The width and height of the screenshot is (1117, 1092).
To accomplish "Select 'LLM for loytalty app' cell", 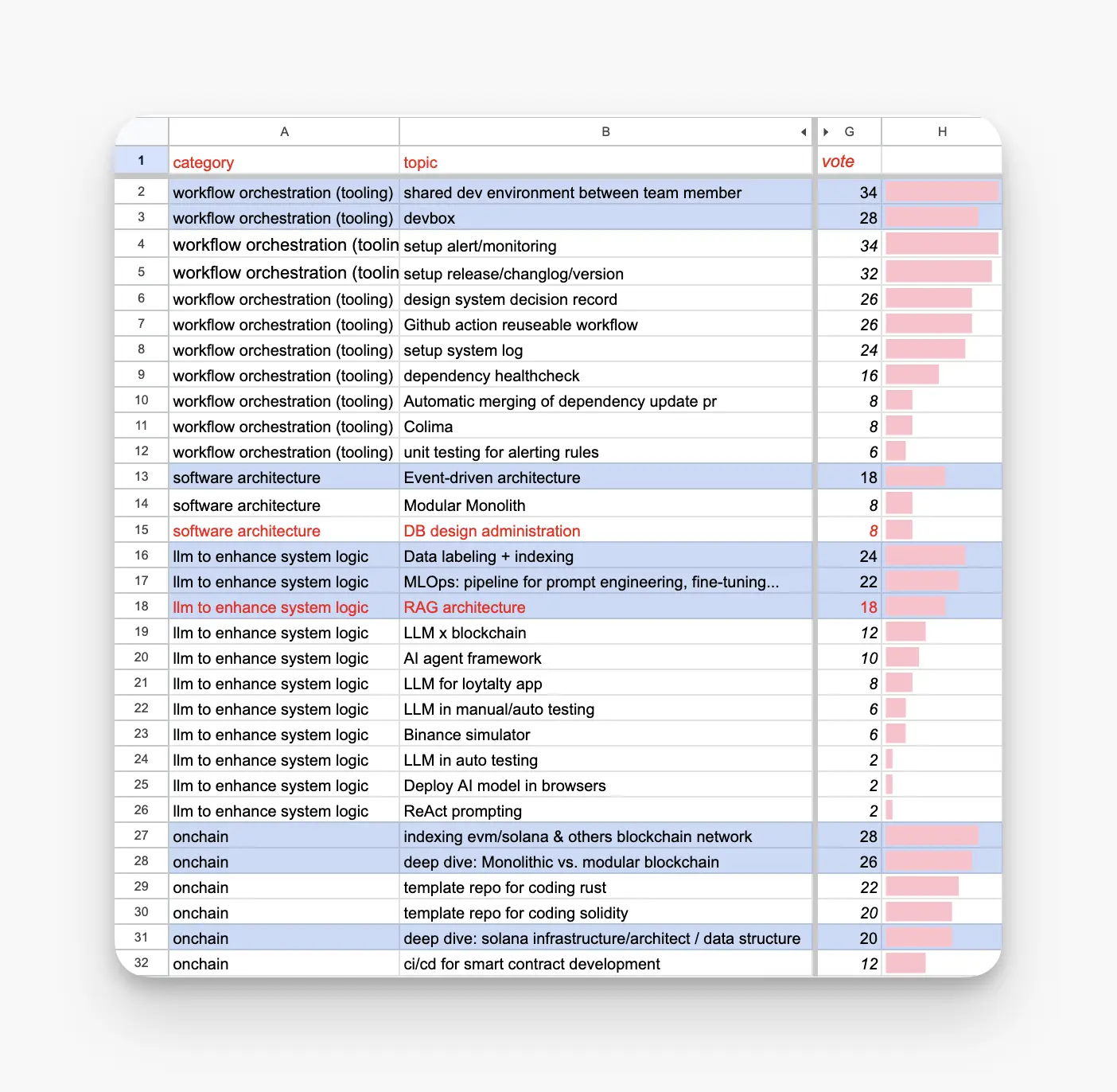I will 605,683.
